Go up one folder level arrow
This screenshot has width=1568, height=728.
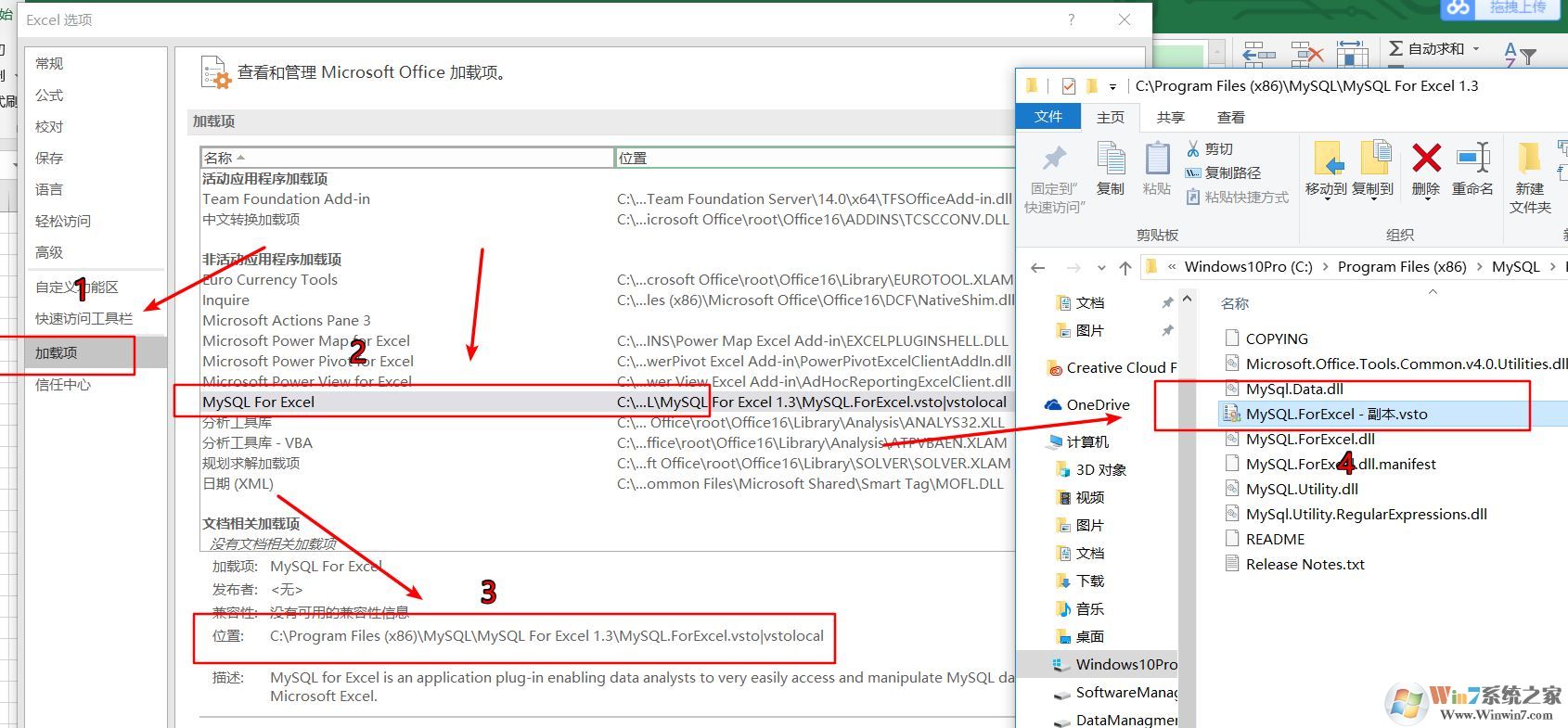coord(1125,268)
